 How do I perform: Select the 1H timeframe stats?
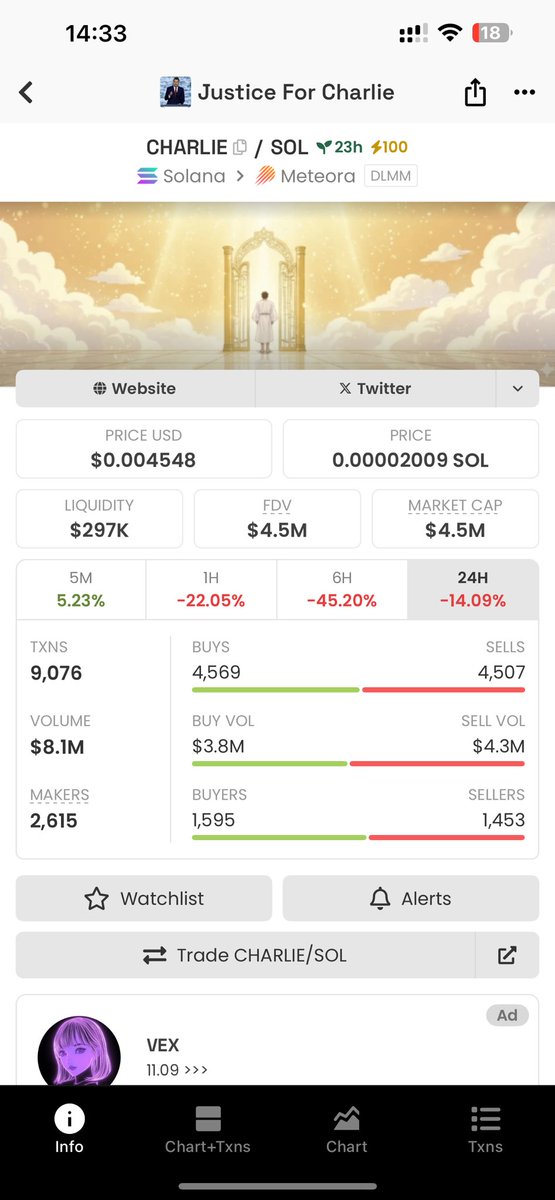211,590
